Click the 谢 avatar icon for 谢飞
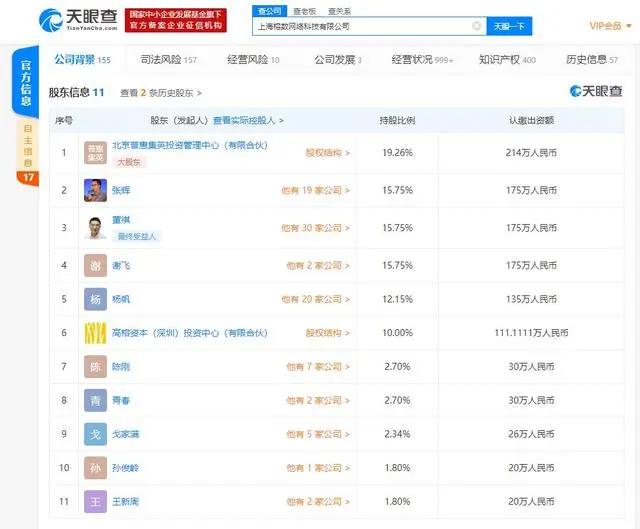 (95, 265)
